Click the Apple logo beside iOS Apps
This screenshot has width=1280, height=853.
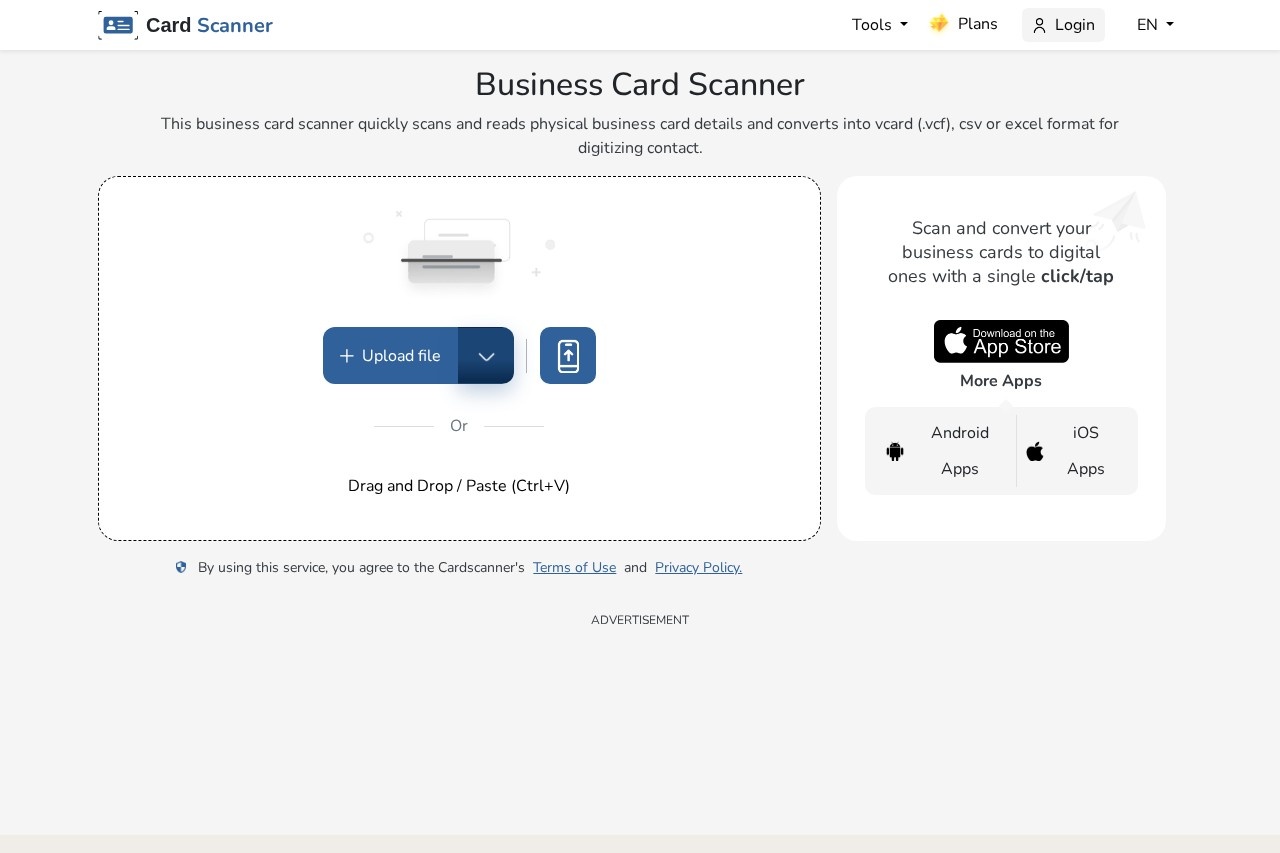[1035, 451]
